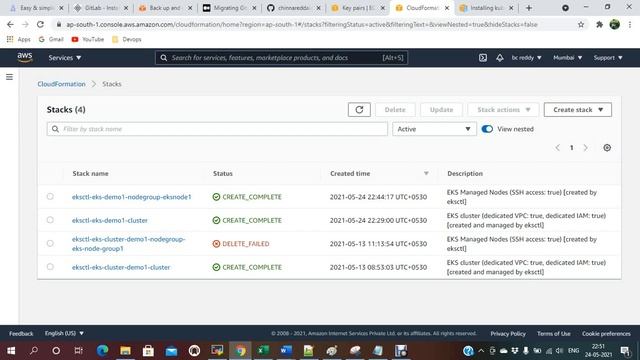Click the Delete stack button
Screen dimensions: 640x360
395,109
